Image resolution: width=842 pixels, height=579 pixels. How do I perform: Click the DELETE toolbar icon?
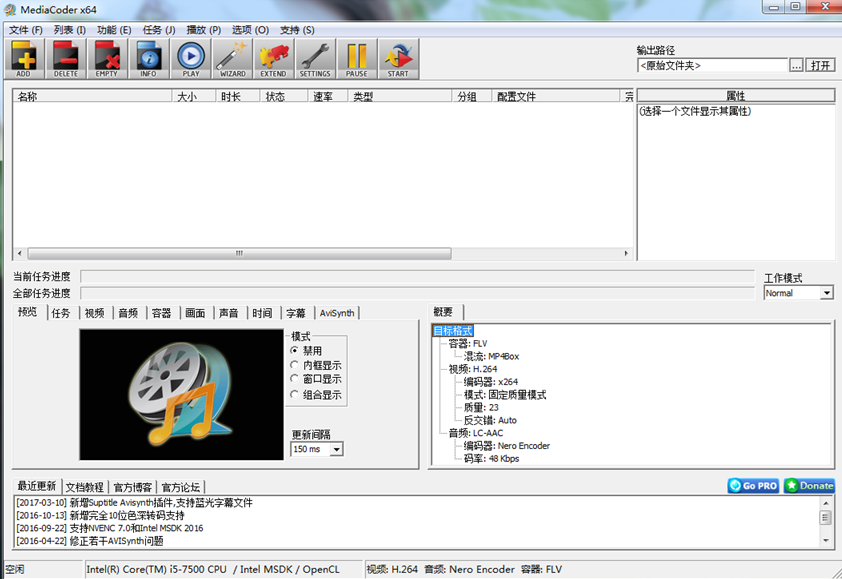pos(66,58)
